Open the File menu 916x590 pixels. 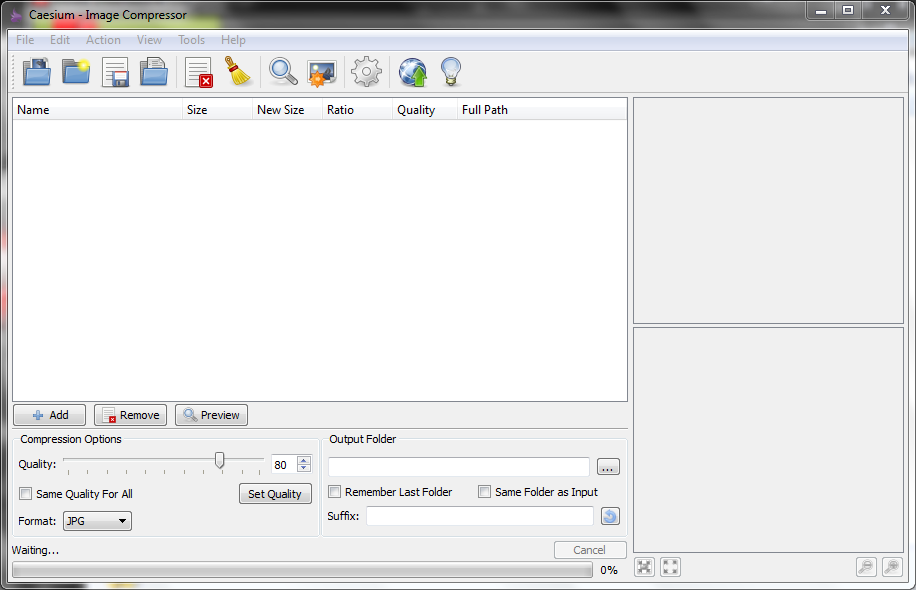[x=25, y=40]
